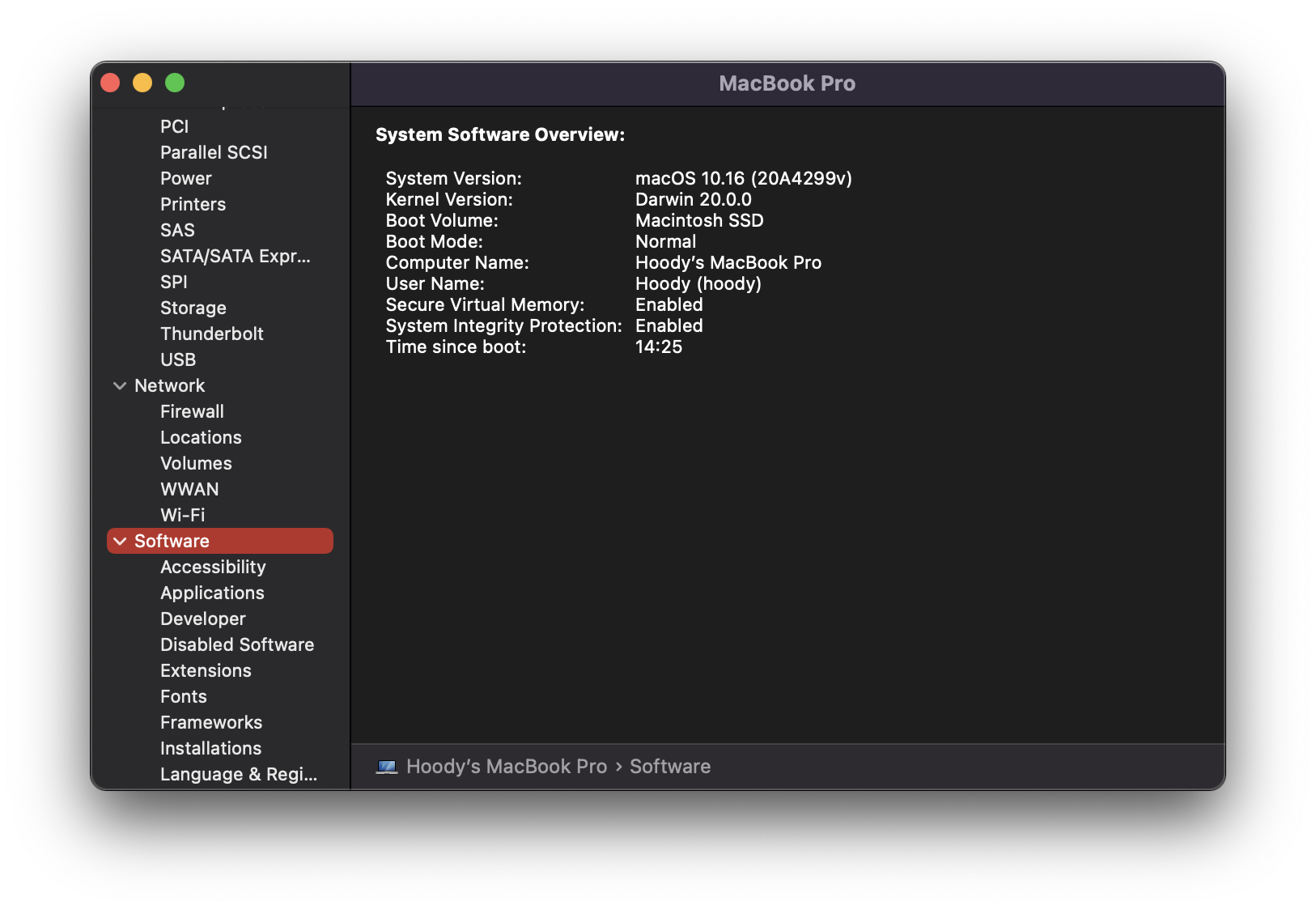The image size is (1316, 910).
Task: Open the Power hardware item
Action: pos(185,178)
